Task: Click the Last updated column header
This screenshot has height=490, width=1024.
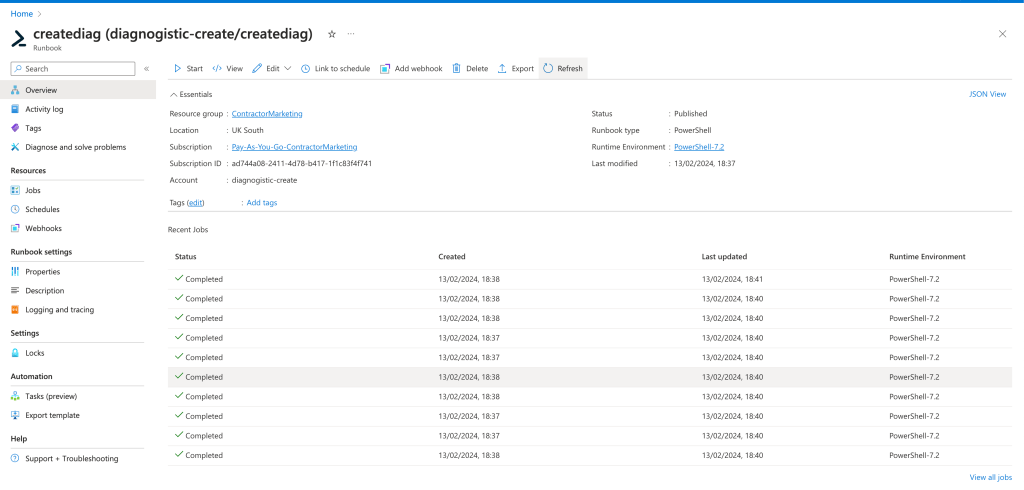Action: (x=724, y=257)
